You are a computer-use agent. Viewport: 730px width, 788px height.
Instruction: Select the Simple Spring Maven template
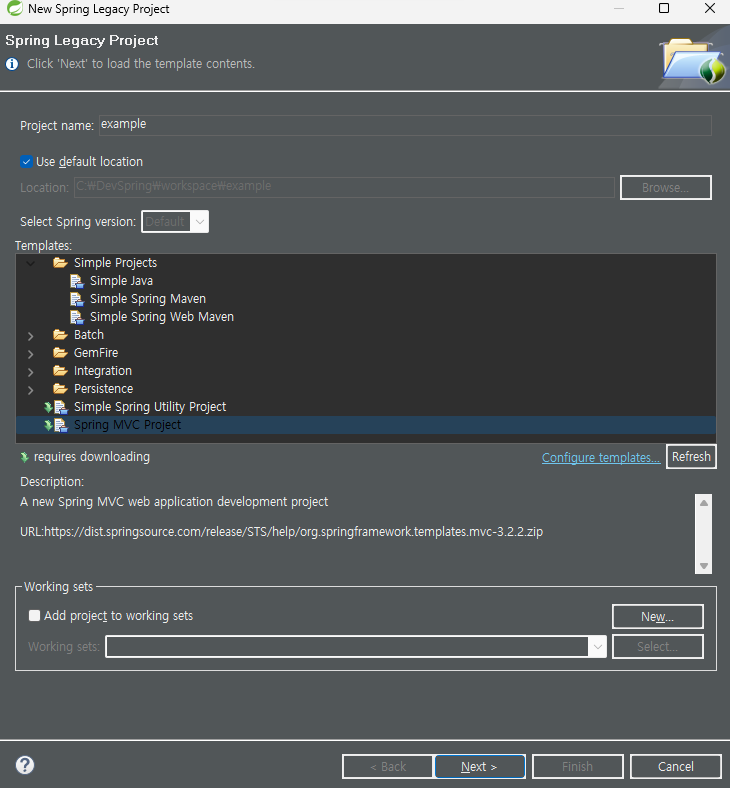click(148, 299)
